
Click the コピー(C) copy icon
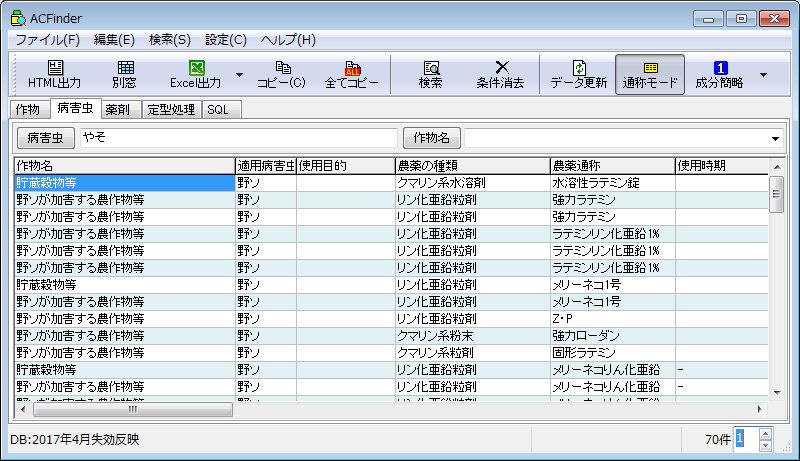(281, 74)
